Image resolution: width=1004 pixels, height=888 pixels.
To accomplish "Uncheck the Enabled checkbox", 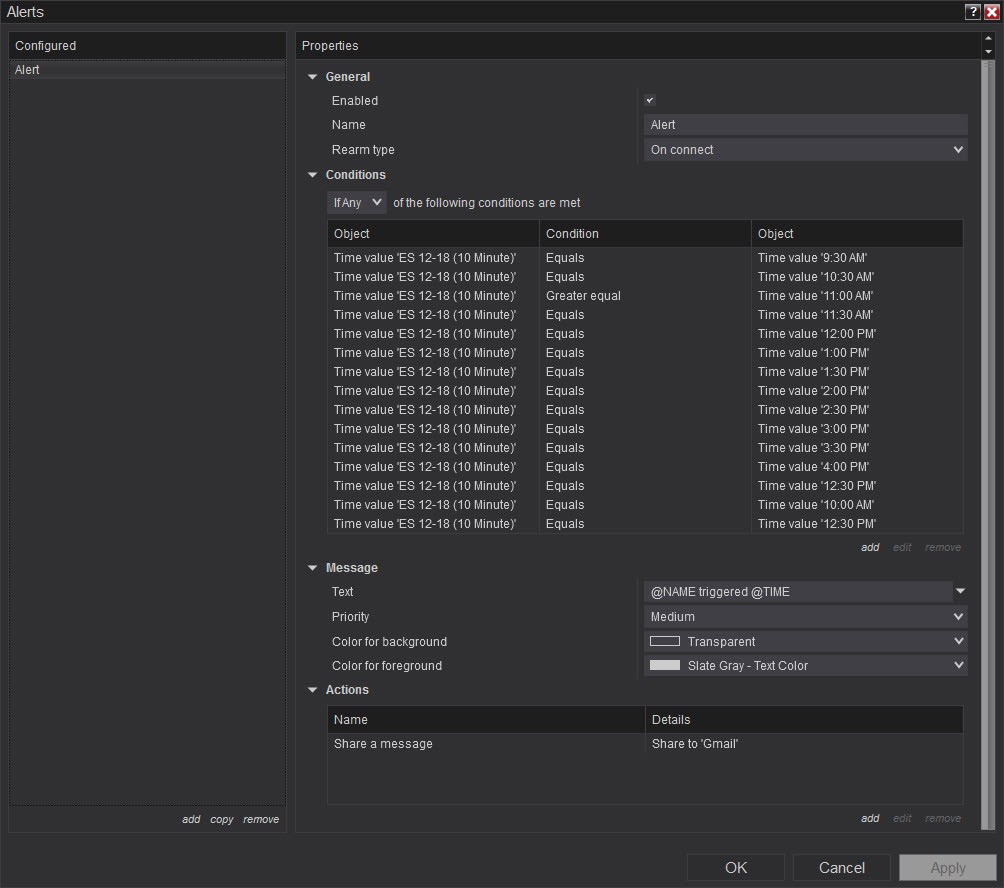I will pyautogui.click(x=650, y=101).
